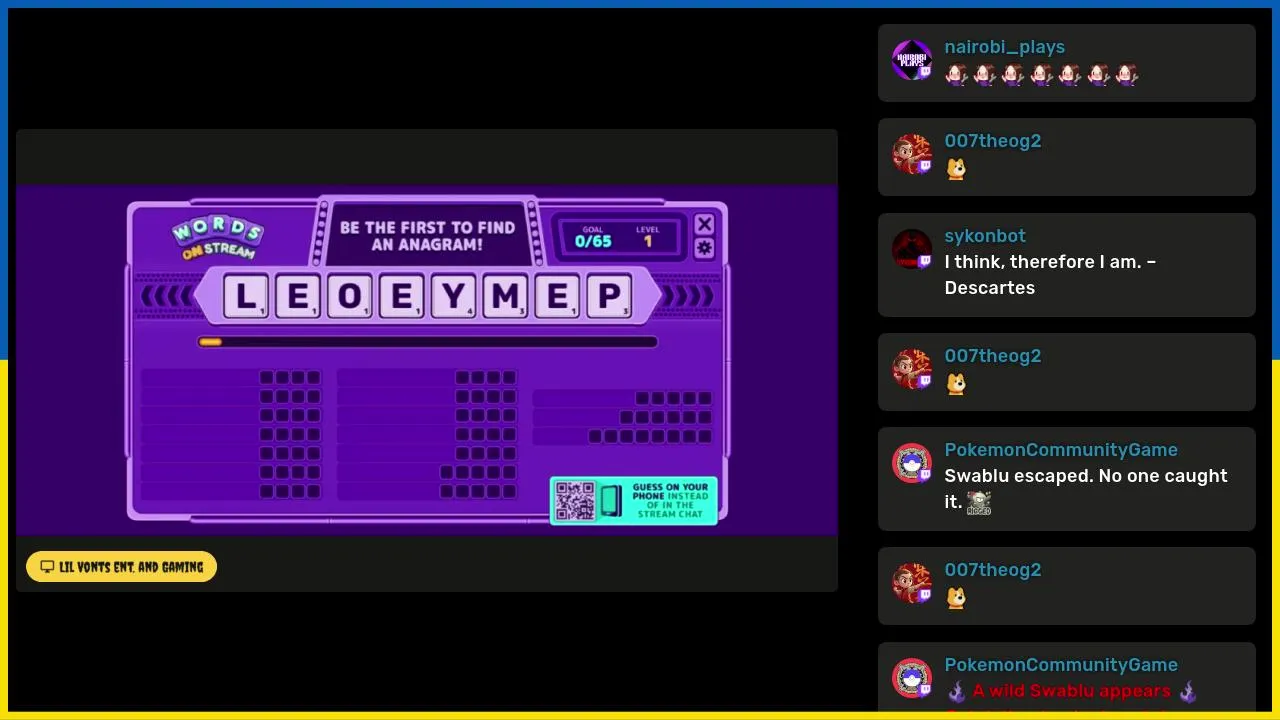The image size is (1280, 720).
Task: Click the Lil Vonts Ent. and Gaming badge
Action: pos(121,567)
